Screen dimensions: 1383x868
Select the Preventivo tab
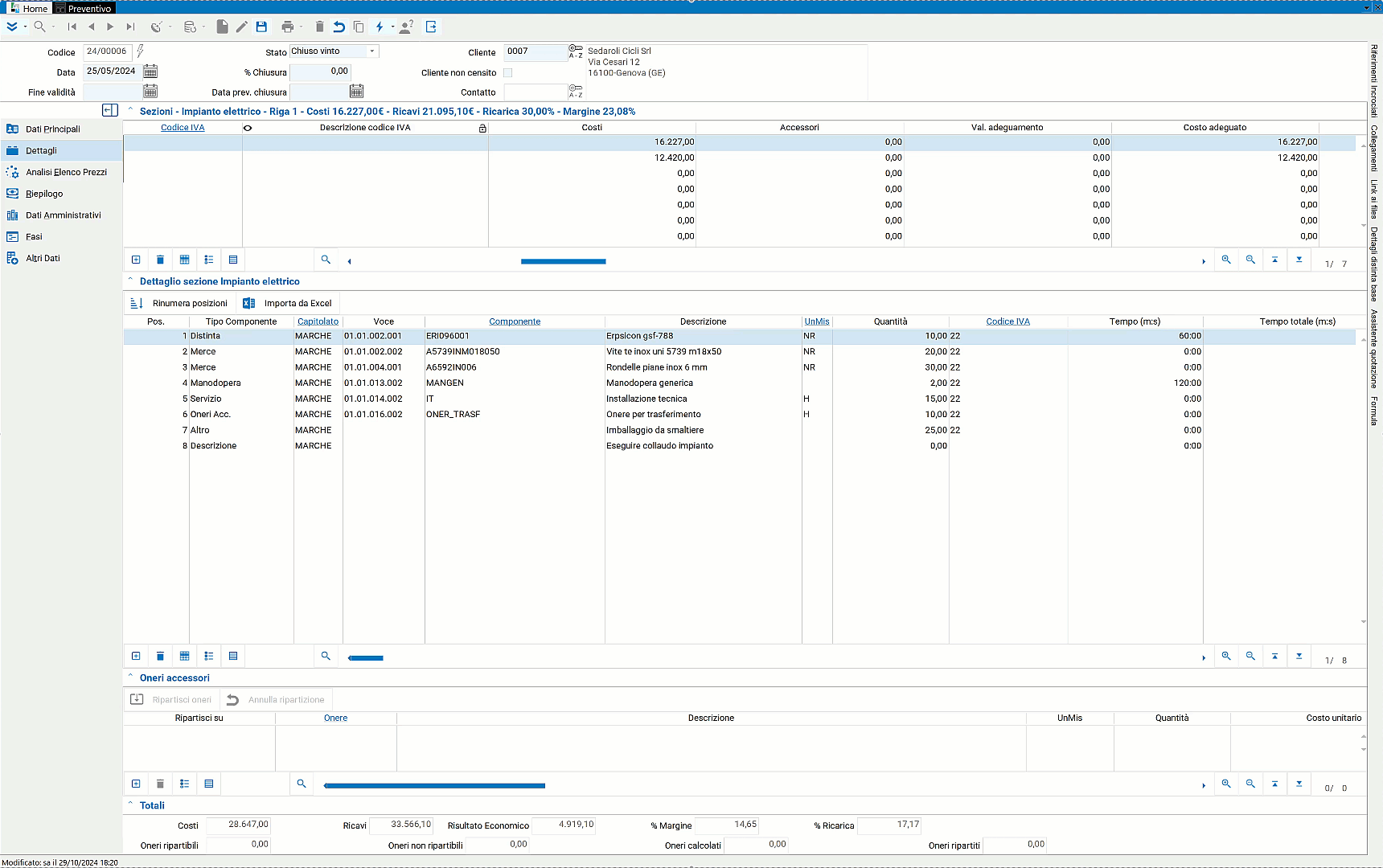[84, 8]
